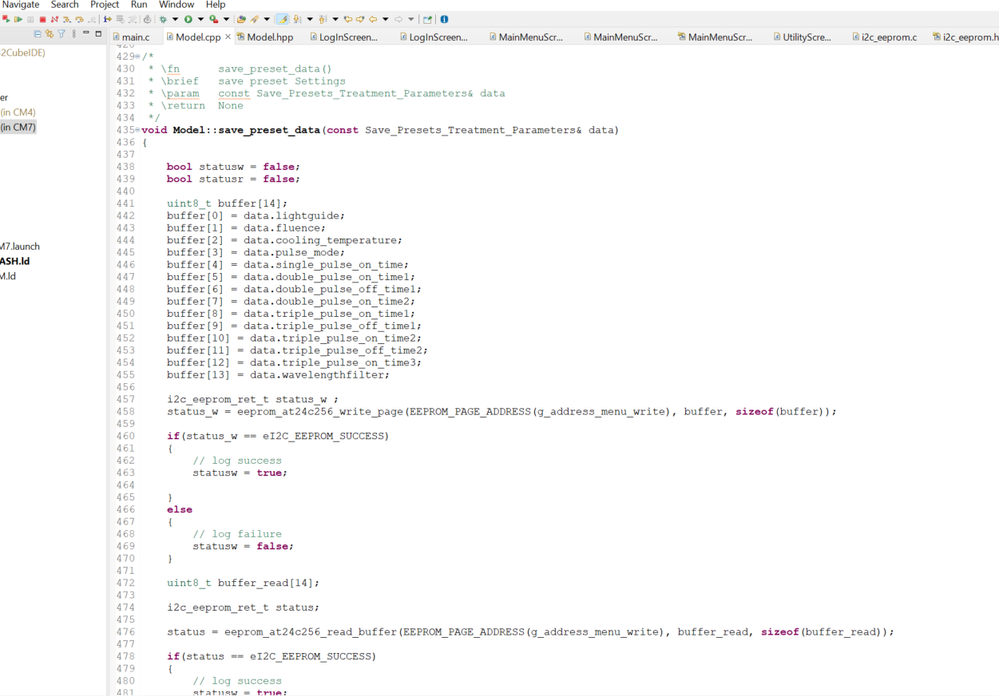
Task: Collapse all items in the Project Explorer
Action: [x=37, y=34]
